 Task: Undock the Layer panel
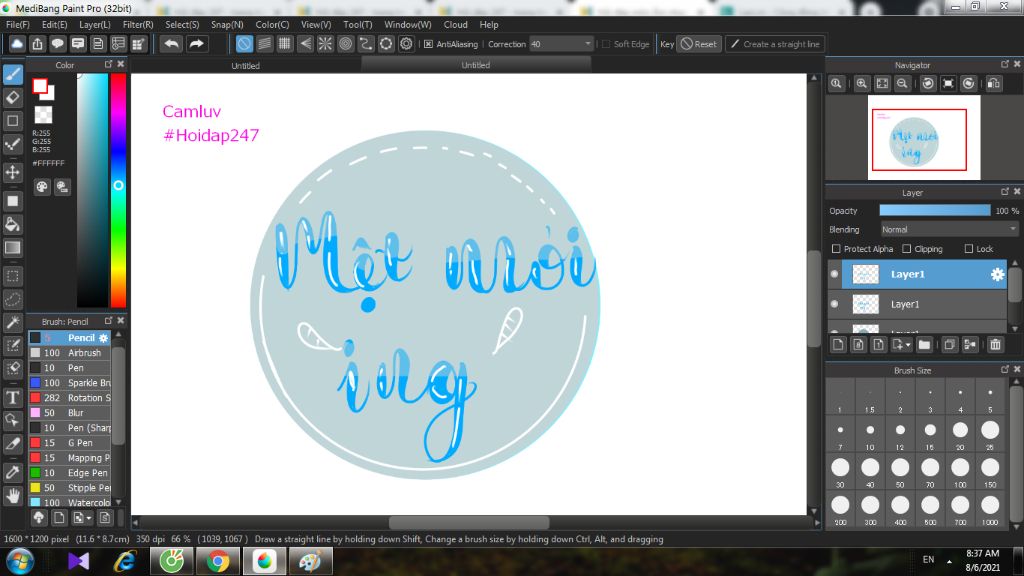(x=1004, y=191)
